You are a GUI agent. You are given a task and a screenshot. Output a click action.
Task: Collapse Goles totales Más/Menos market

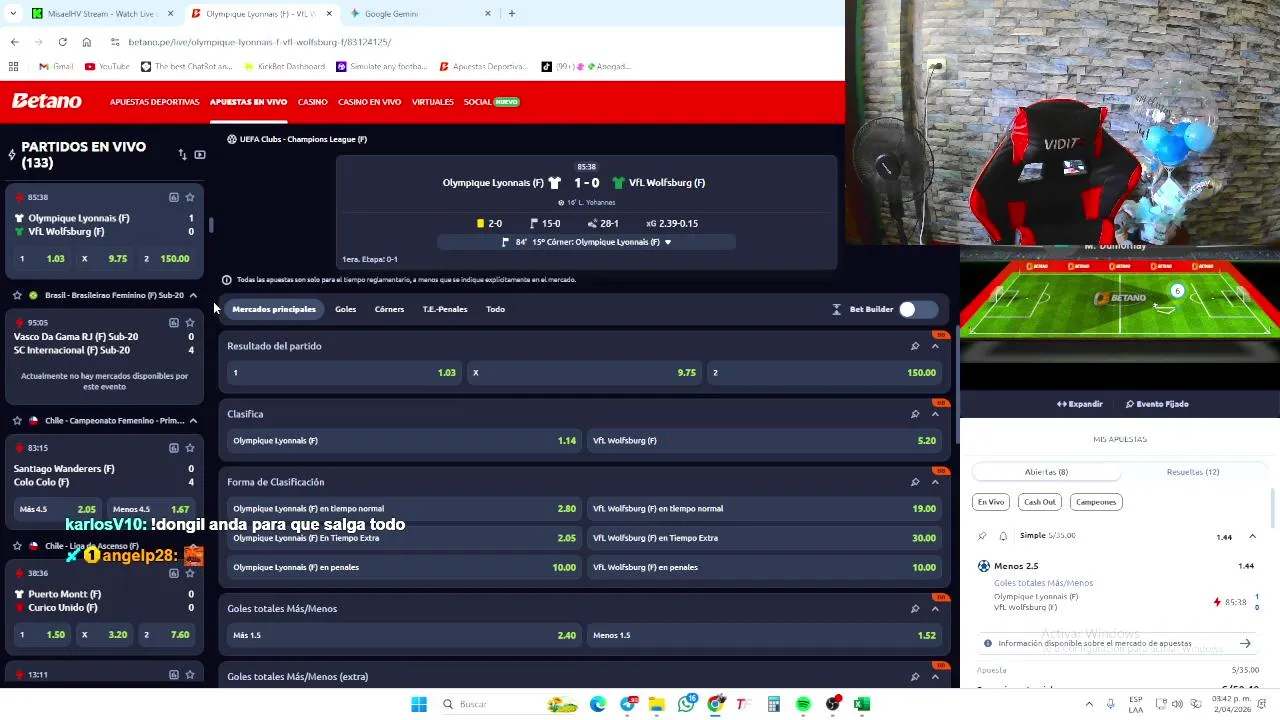click(935, 609)
